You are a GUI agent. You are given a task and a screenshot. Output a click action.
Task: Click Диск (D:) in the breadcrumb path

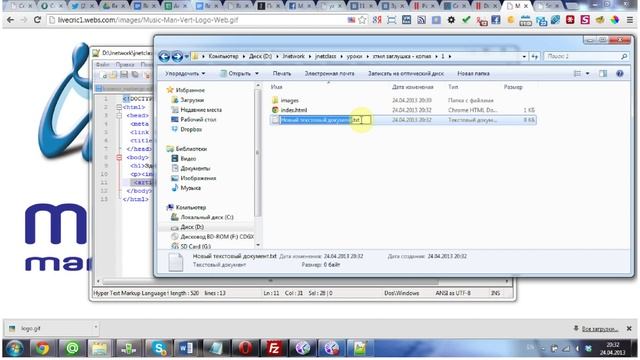pyautogui.click(x=260, y=56)
